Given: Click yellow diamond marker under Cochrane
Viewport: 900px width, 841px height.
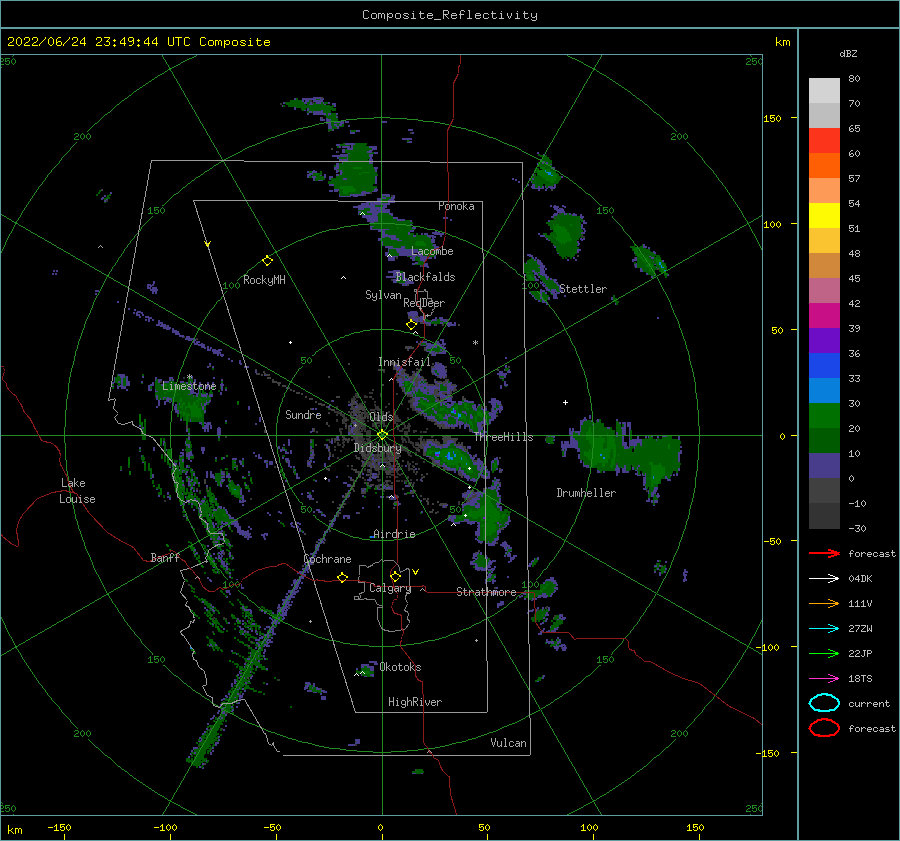Looking at the screenshot, I should coord(342,578).
